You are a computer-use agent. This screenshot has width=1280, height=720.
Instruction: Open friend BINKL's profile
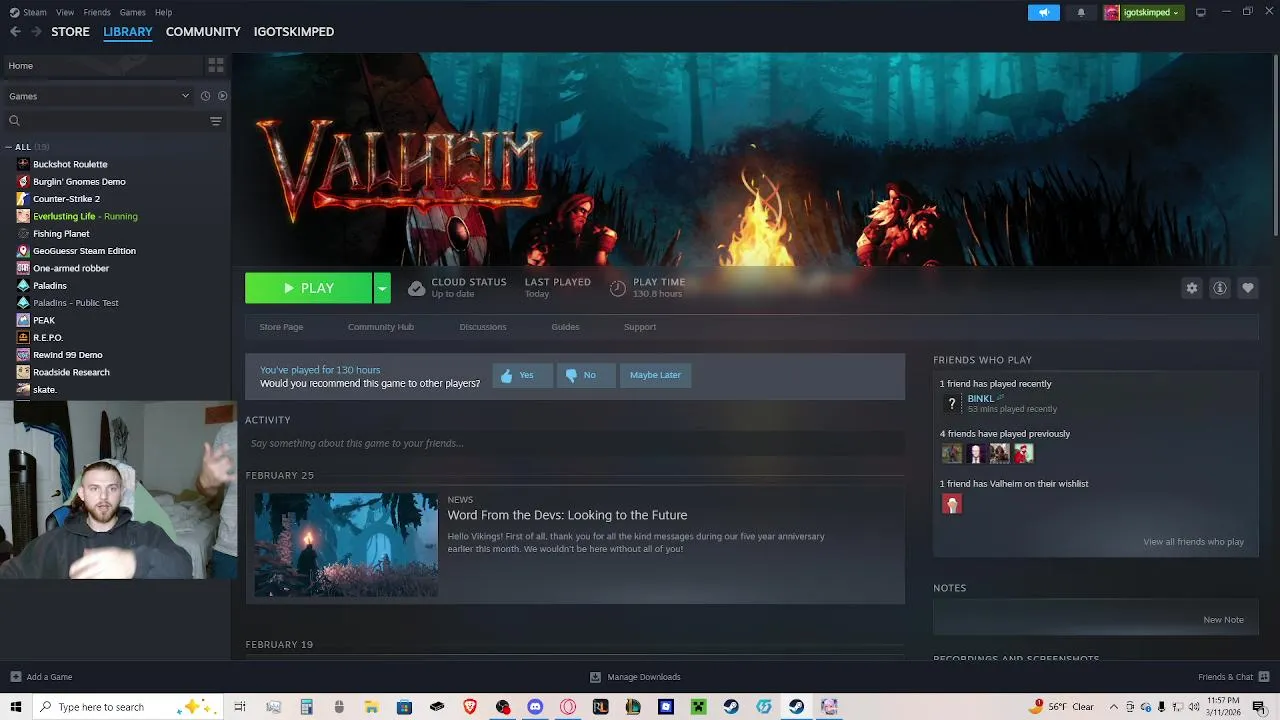980,398
